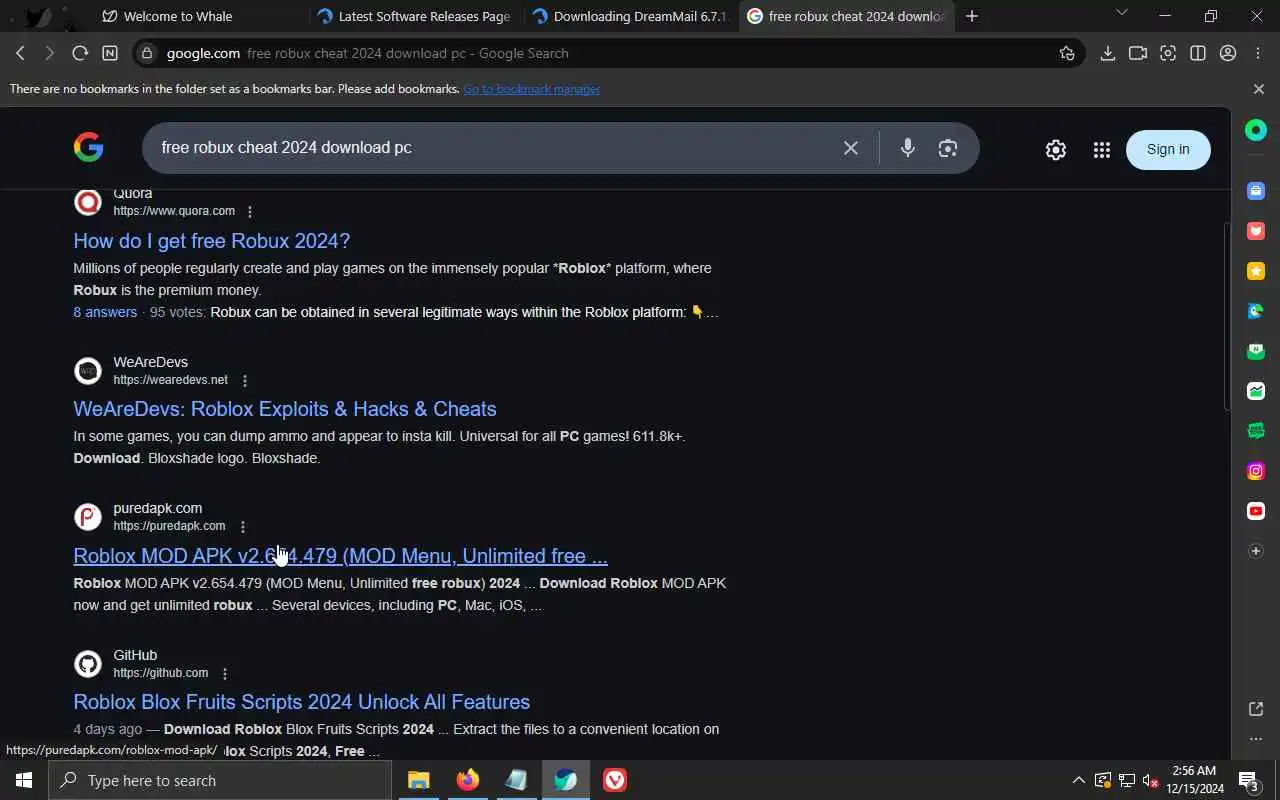The image size is (1280, 800).
Task: Open the Naver home button
Action: (110, 53)
